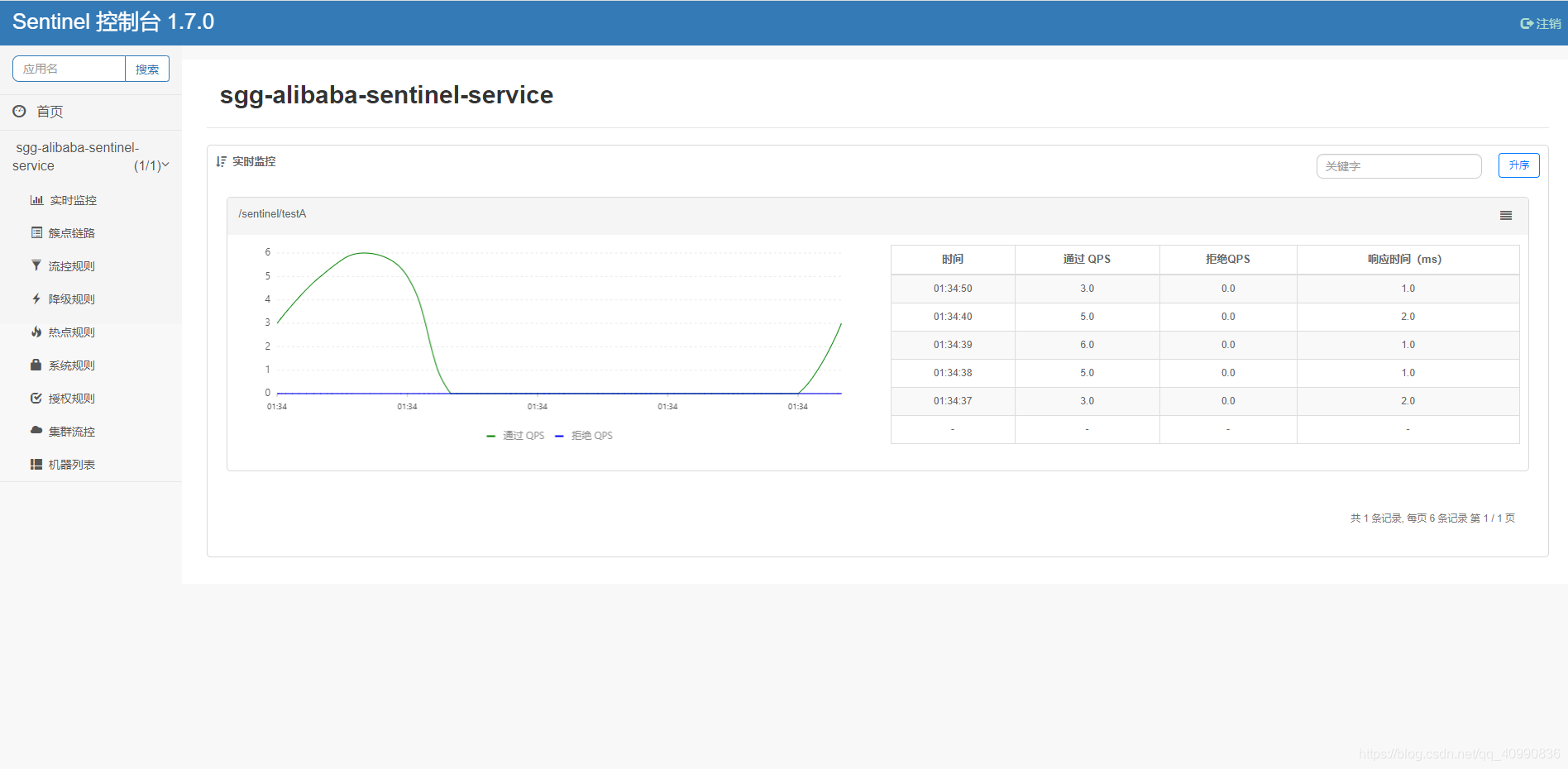The width and height of the screenshot is (1568, 769).
Task: Open 系统规则 in the sidebar
Action: tap(72, 365)
